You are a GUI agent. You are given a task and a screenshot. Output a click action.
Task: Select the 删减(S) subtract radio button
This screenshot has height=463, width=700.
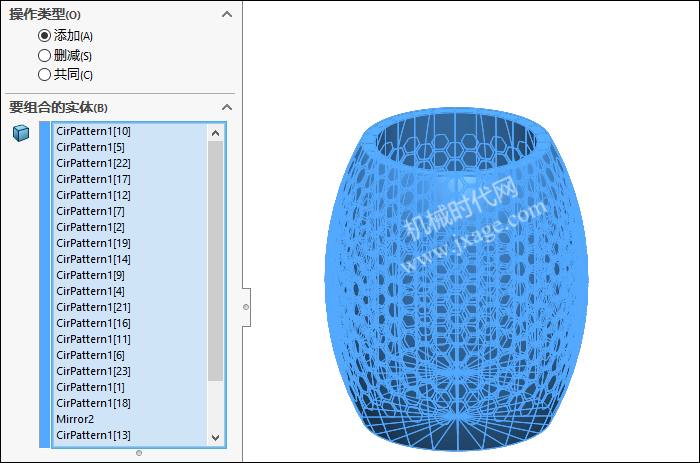pyautogui.click(x=44, y=55)
